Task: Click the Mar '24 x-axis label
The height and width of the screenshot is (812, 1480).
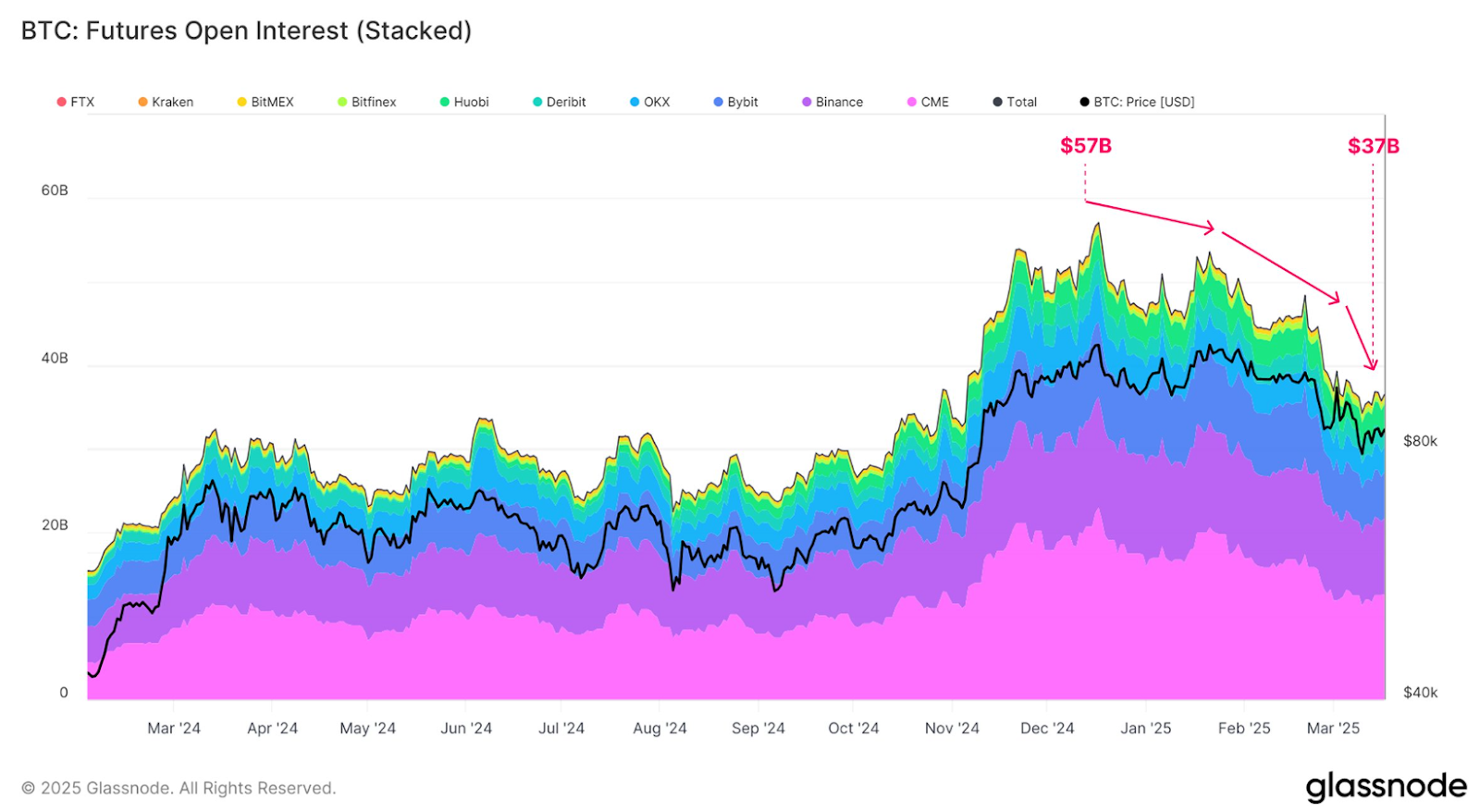Action: coord(174,729)
